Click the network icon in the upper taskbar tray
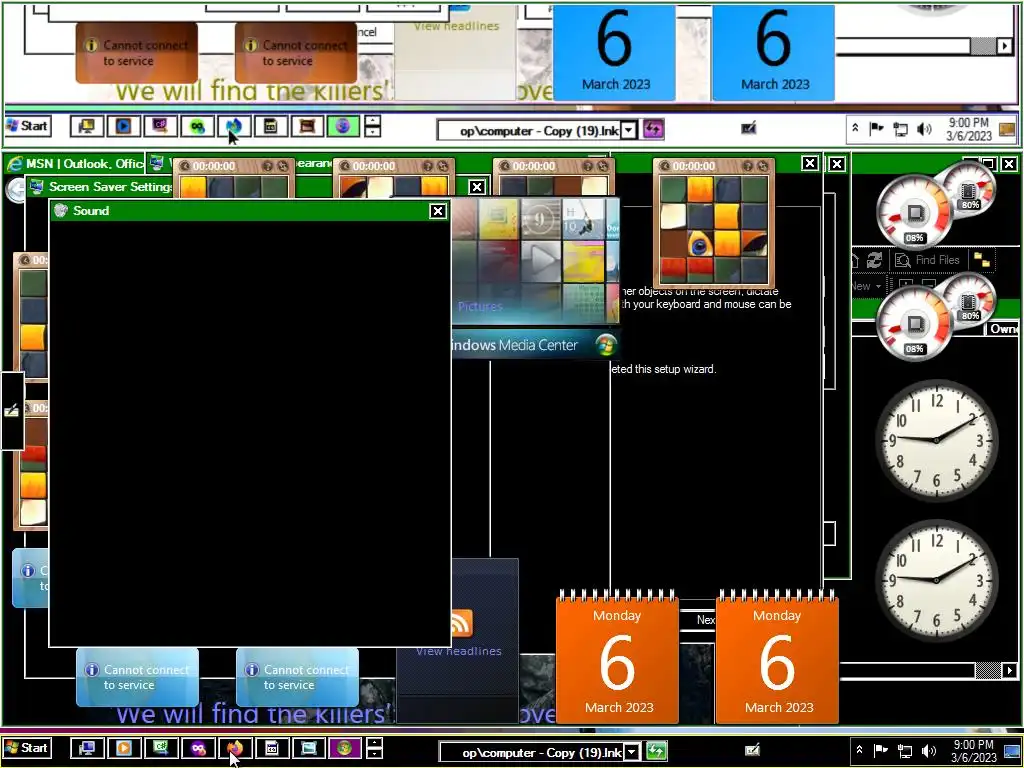This screenshot has width=1024, height=768. point(901,129)
